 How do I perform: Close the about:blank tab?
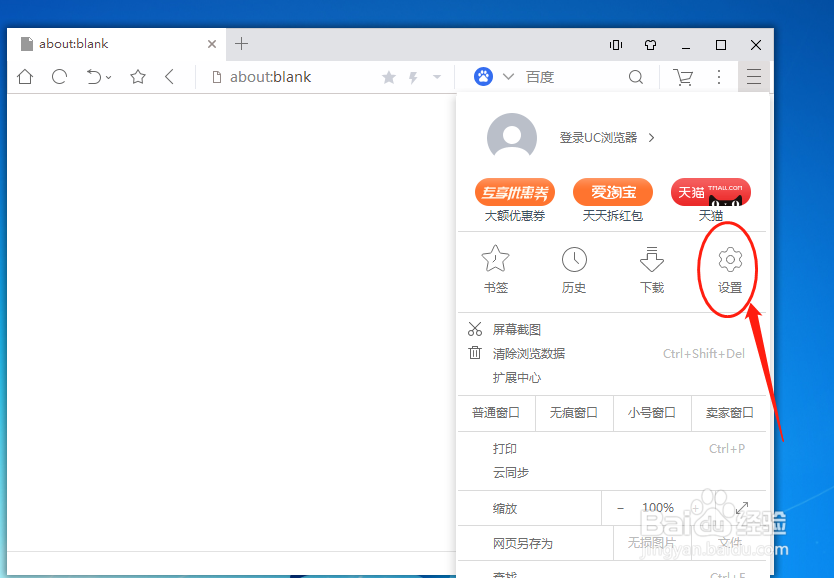tap(212, 44)
